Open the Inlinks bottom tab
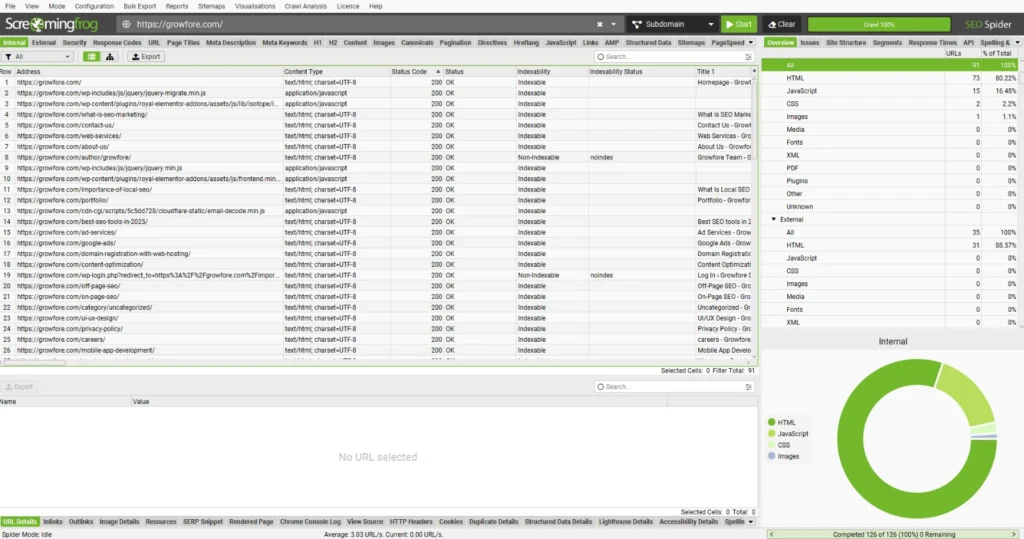1024x539 pixels. coord(52,522)
